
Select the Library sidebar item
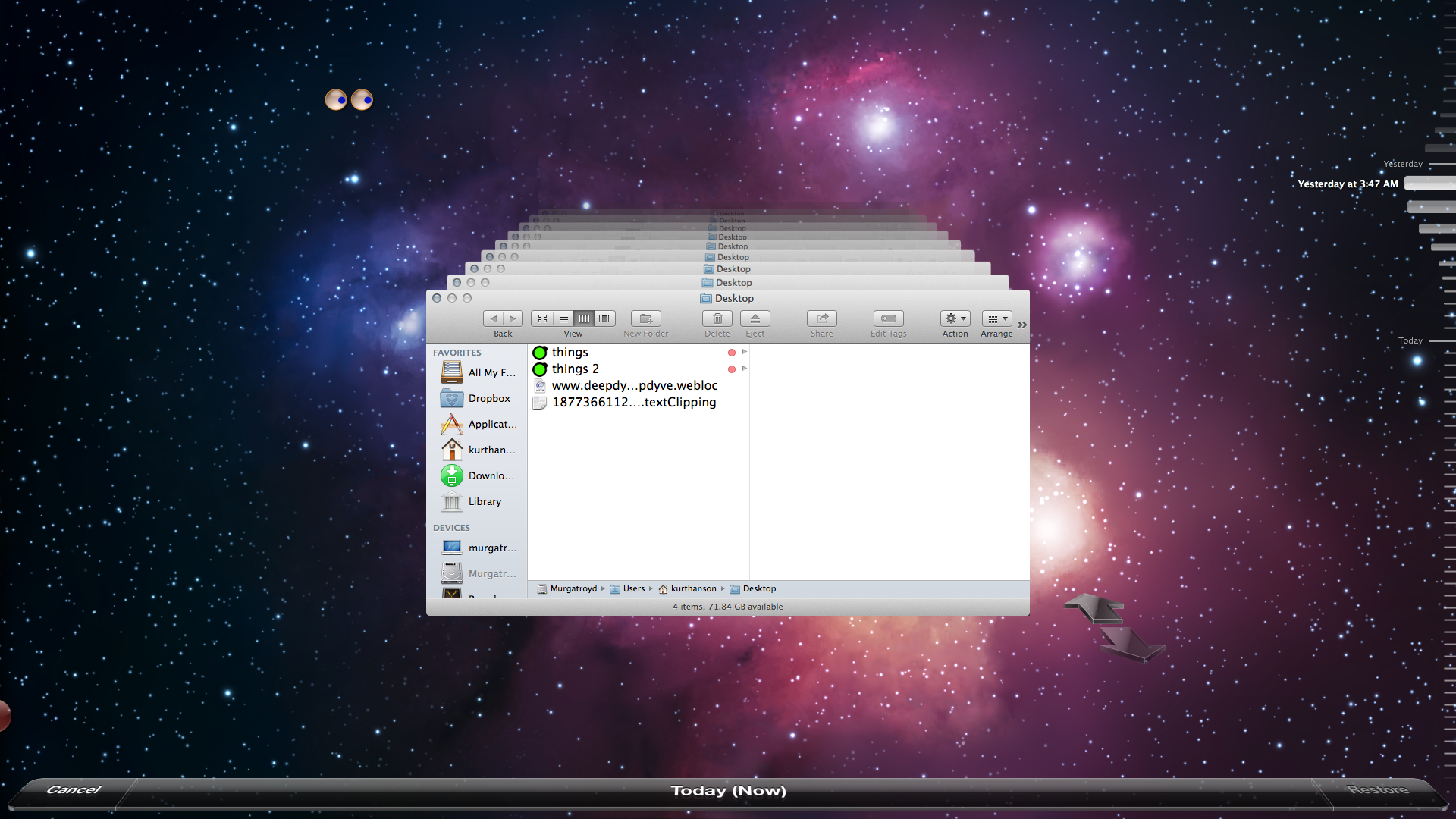click(x=484, y=501)
